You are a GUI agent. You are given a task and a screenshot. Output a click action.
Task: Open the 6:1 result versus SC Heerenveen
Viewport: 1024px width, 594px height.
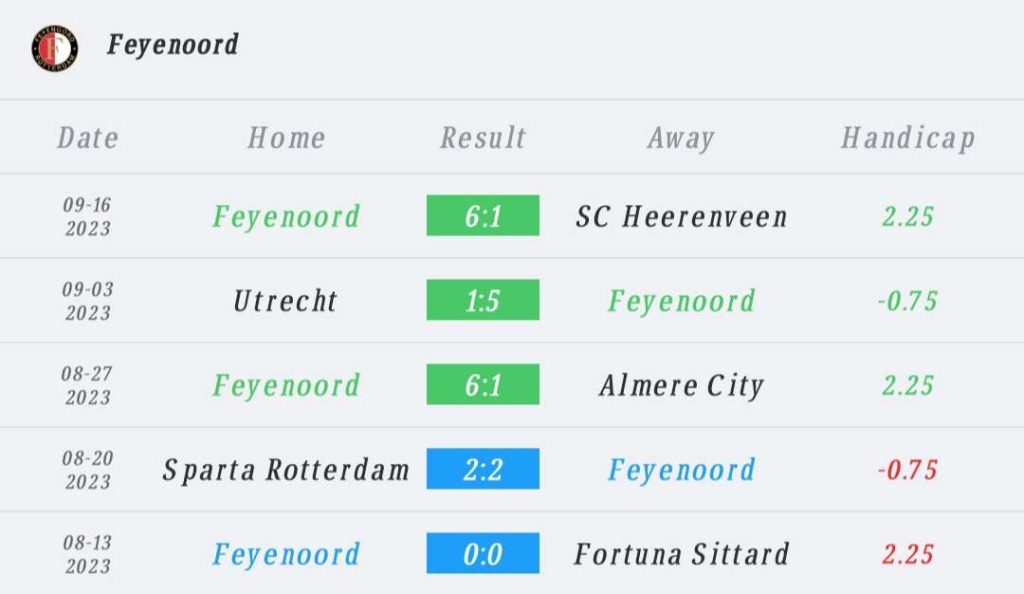coord(483,215)
